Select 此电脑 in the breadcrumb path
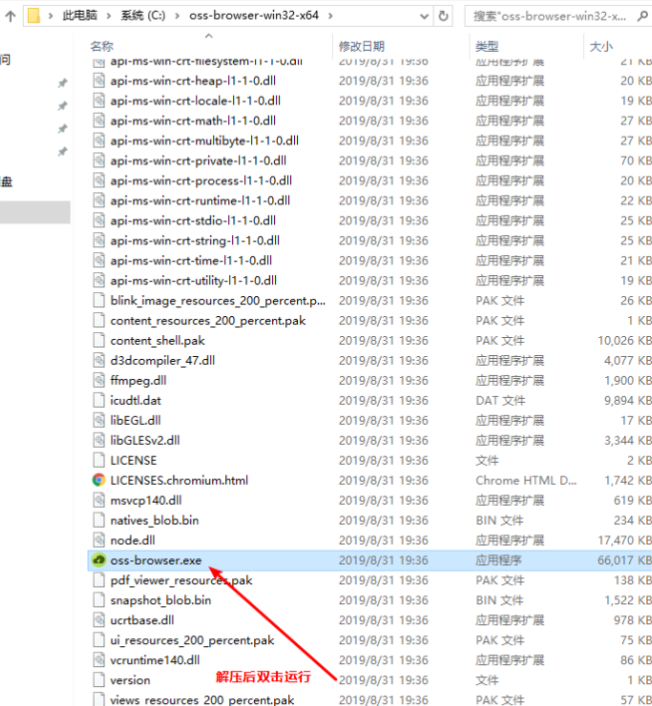 (x=80, y=15)
